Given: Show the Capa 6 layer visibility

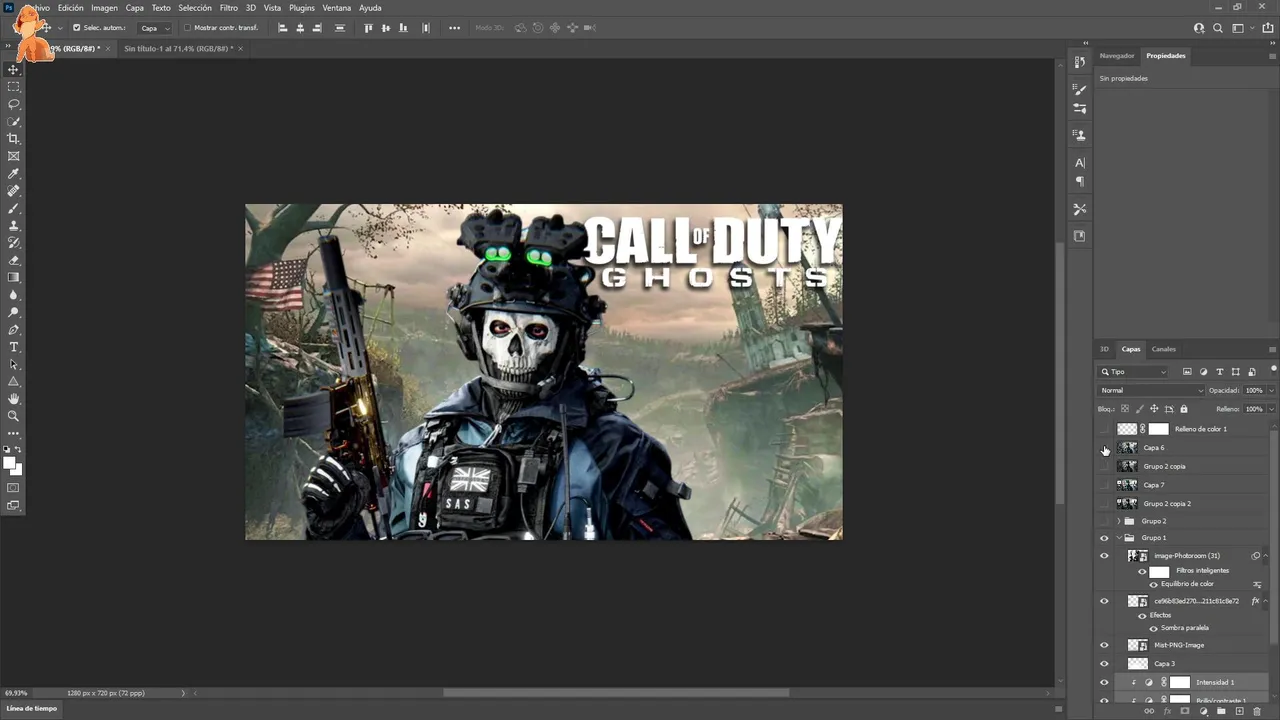Looking at the screenshot, I should point(1104,448).
